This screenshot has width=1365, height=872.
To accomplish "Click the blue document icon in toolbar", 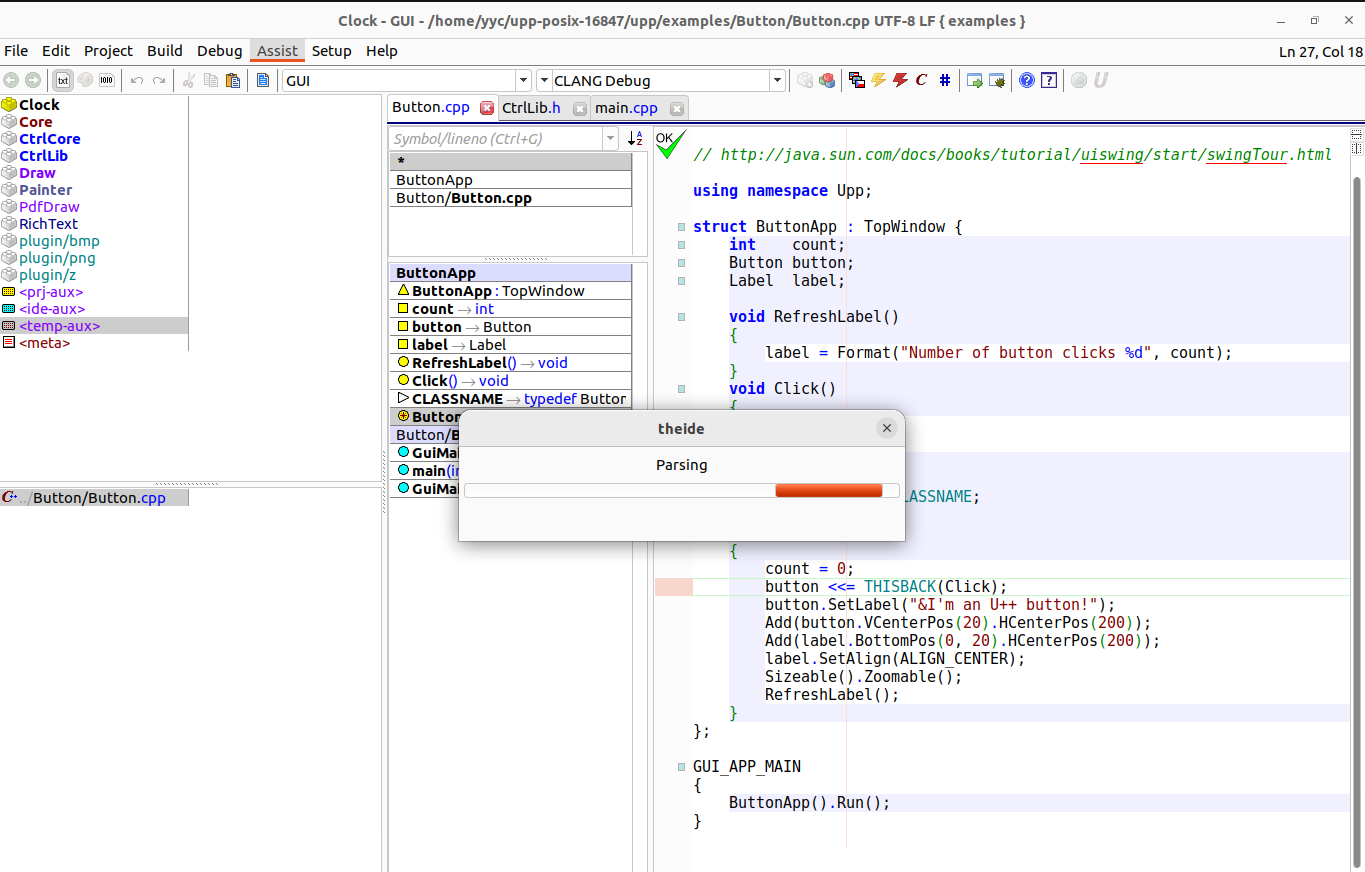I will tap(263, 81).
